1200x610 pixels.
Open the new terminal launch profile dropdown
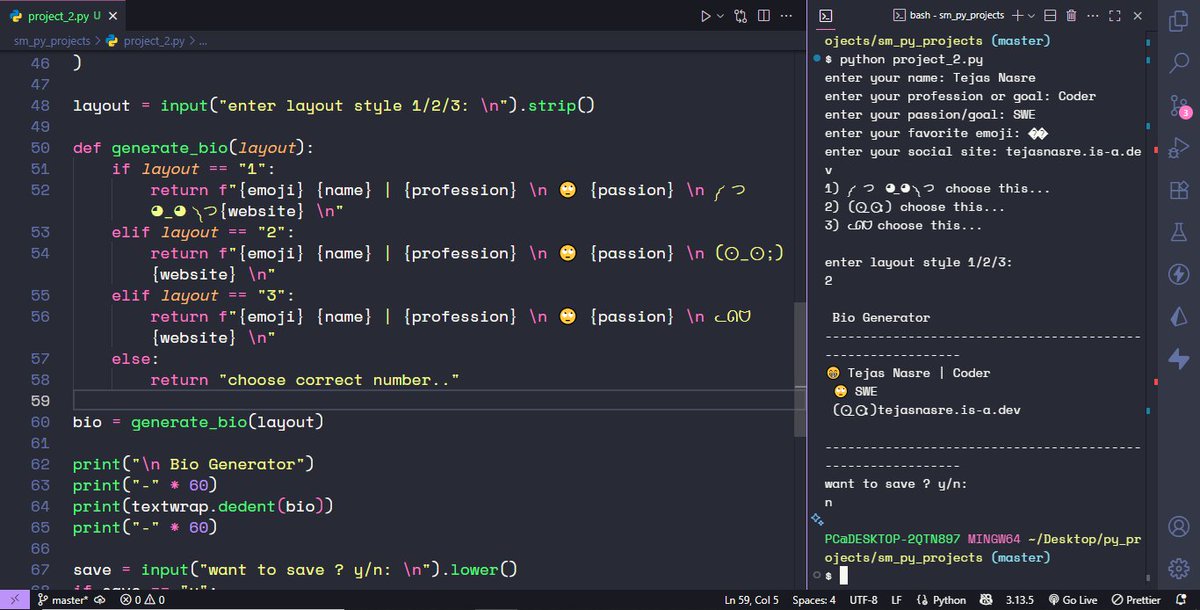pos(1031,15)
